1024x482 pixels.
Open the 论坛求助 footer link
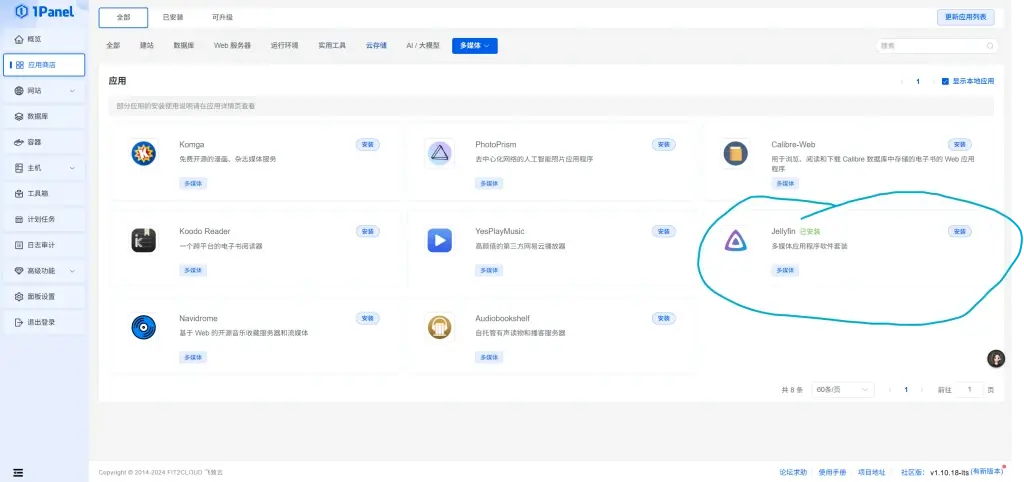point(793,472)
